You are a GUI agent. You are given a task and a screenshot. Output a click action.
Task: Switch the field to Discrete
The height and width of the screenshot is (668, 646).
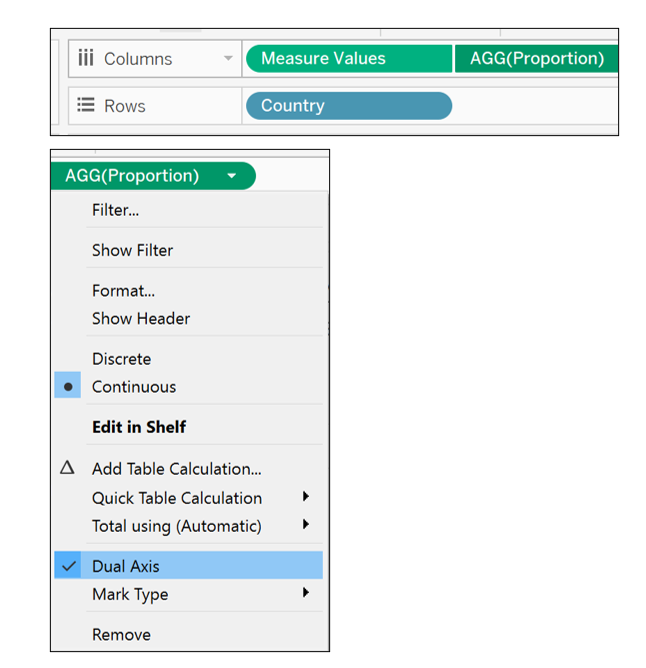pos(122,359)
